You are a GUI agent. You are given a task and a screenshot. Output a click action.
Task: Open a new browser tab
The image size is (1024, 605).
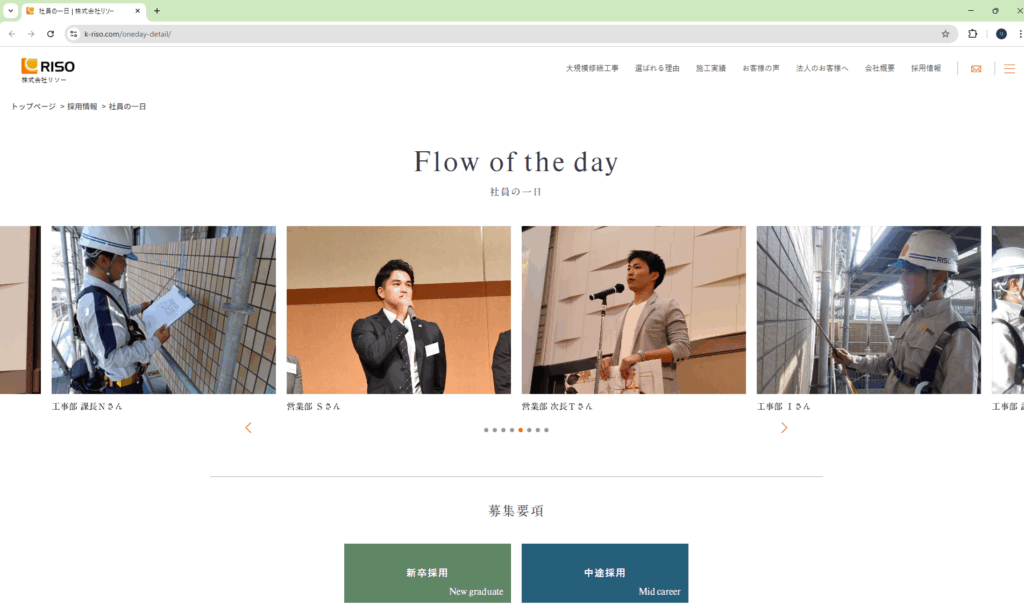[x=157, y=11]
